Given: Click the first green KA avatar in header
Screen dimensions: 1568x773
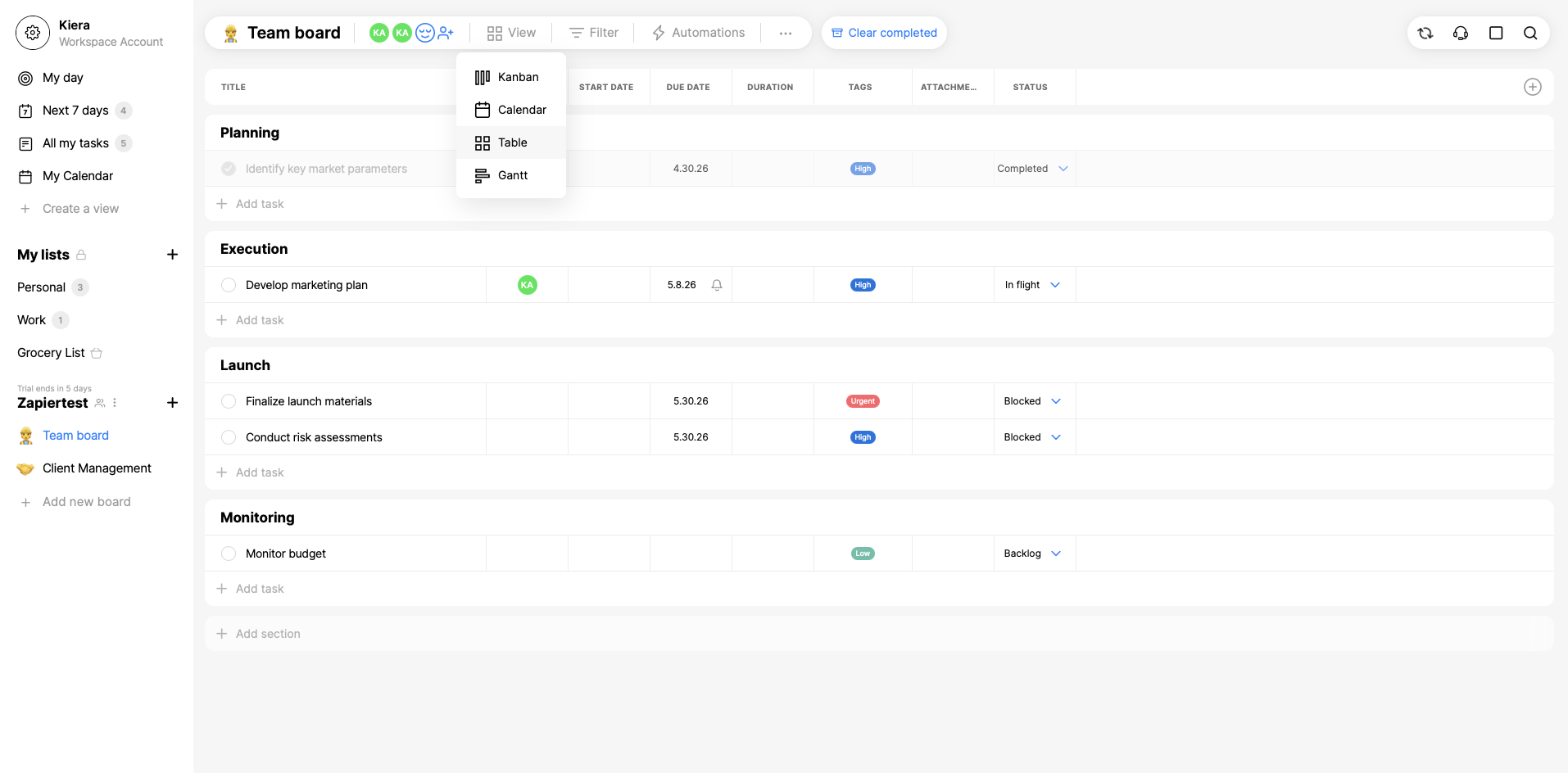Looking at the screenshot, I should pyautogui.click(x=379, y=33).
